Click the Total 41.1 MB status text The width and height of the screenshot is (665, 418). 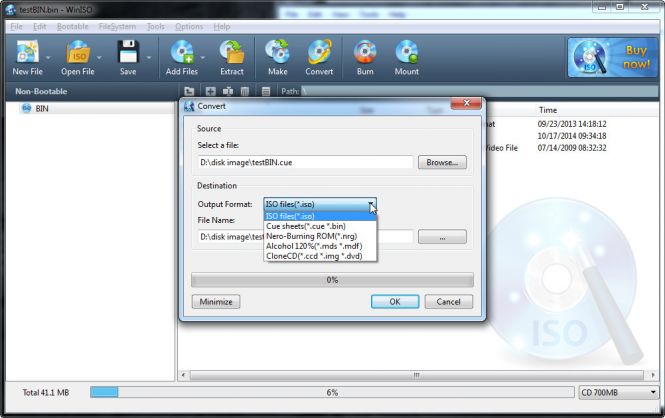point(46,393)
